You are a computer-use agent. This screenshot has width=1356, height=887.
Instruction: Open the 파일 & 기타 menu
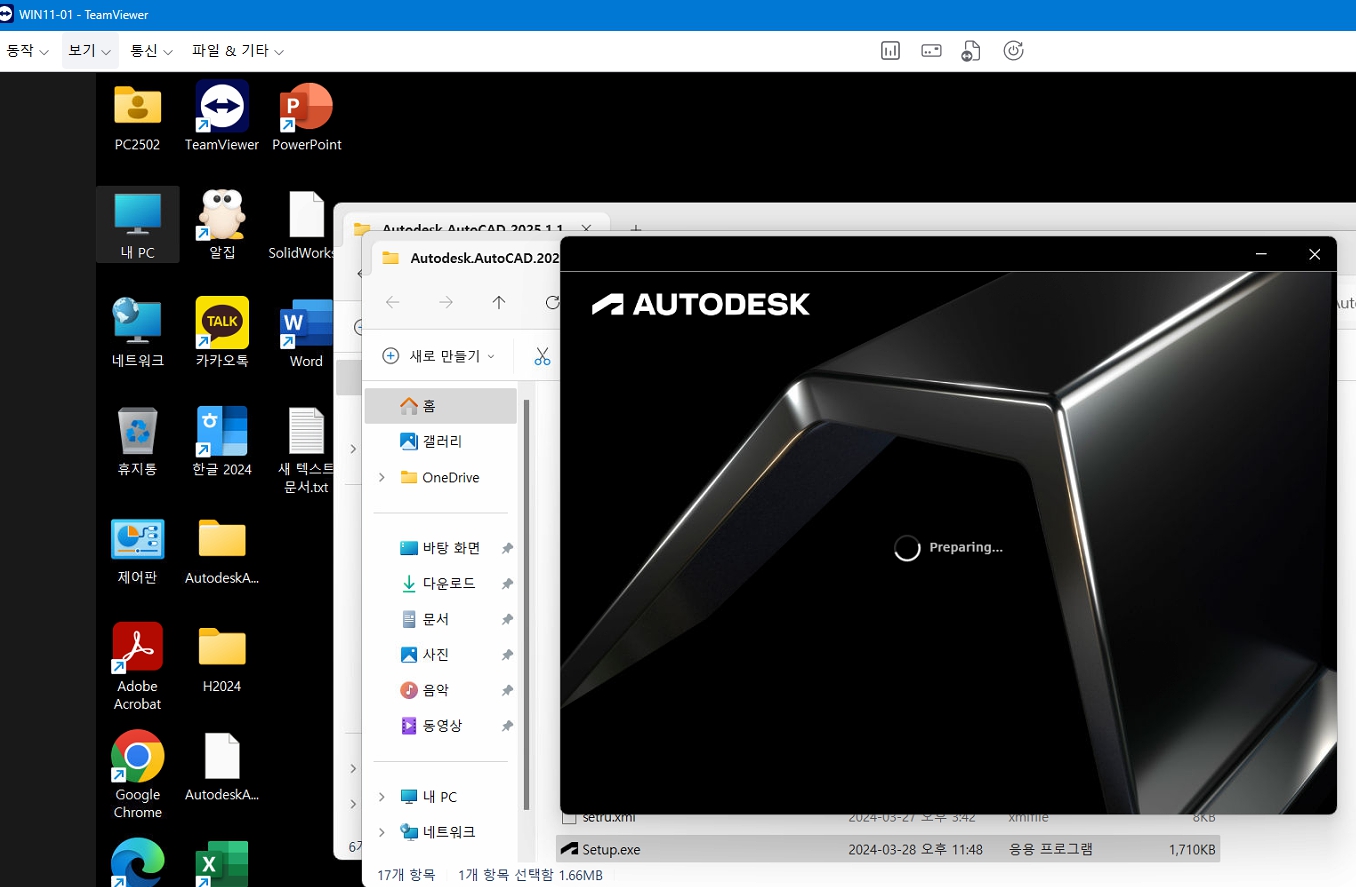(237, 51)
